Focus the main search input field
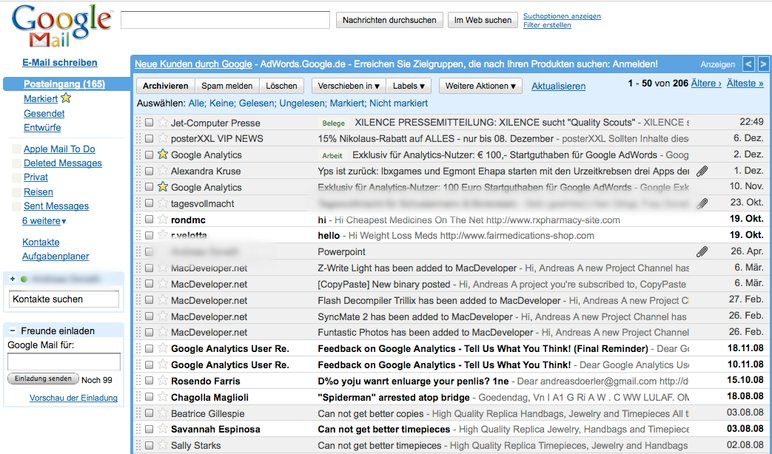Image resolution: width=772 pixels, height=454 pixels. [225, 20]
